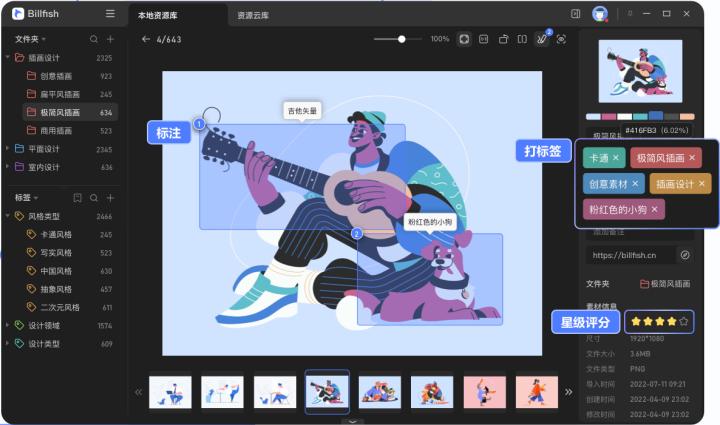Expand the 设计领域 tag group
The height and width of the screenshot is (425, 720).
pyautogui.click(x=8, y=326)
